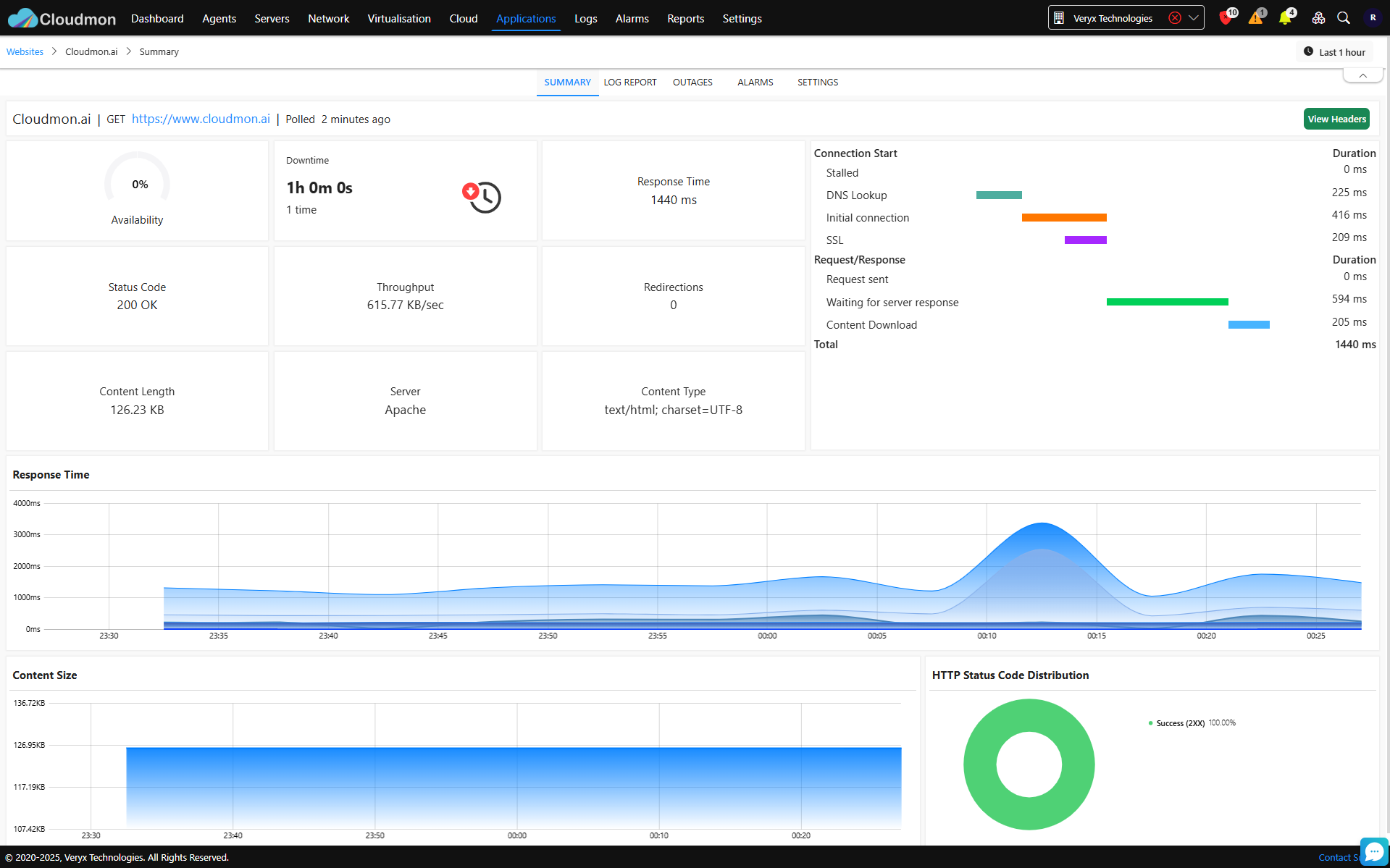Image resolution: width=1390 pixels, height=868 pixels.
Task: Clear the Veryx Technologies organization selection
Action: point(1175,18)
